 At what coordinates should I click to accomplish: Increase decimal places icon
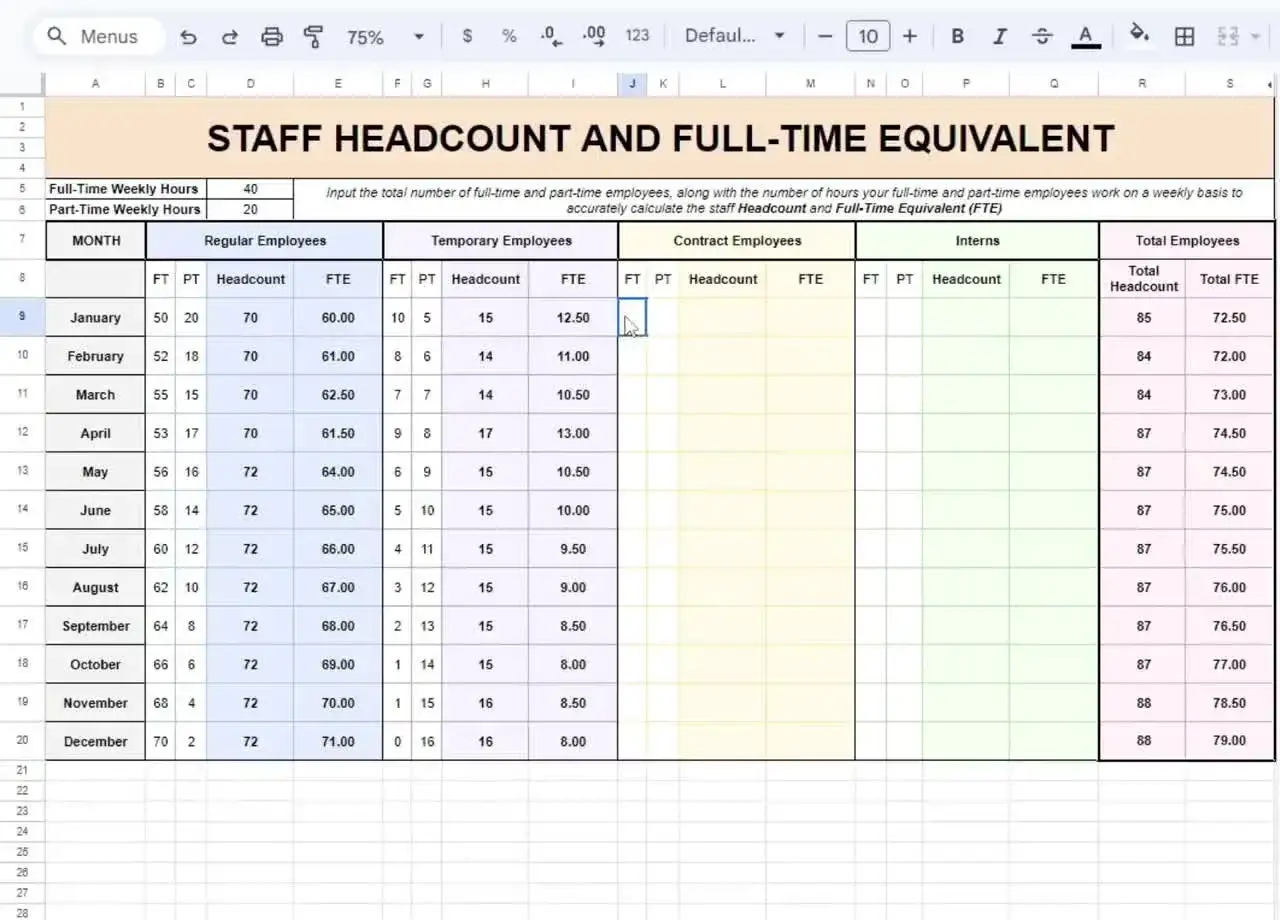(x=594, y=36)
